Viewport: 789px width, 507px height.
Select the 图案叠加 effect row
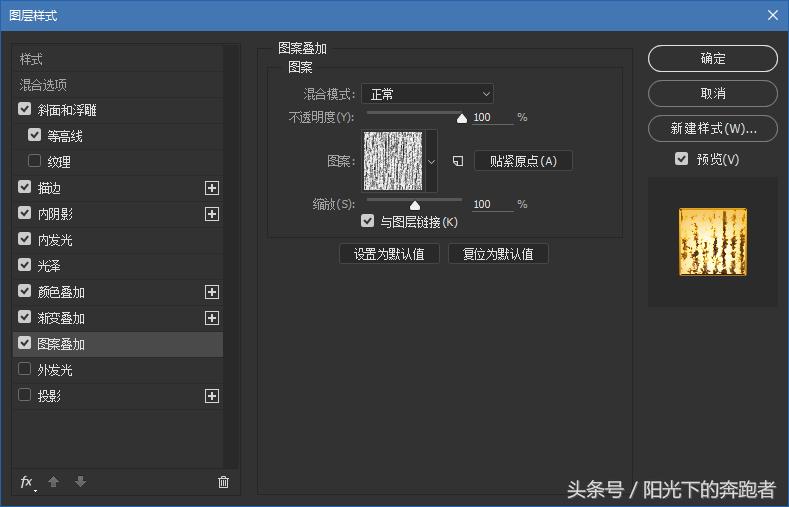click(118, 344)
